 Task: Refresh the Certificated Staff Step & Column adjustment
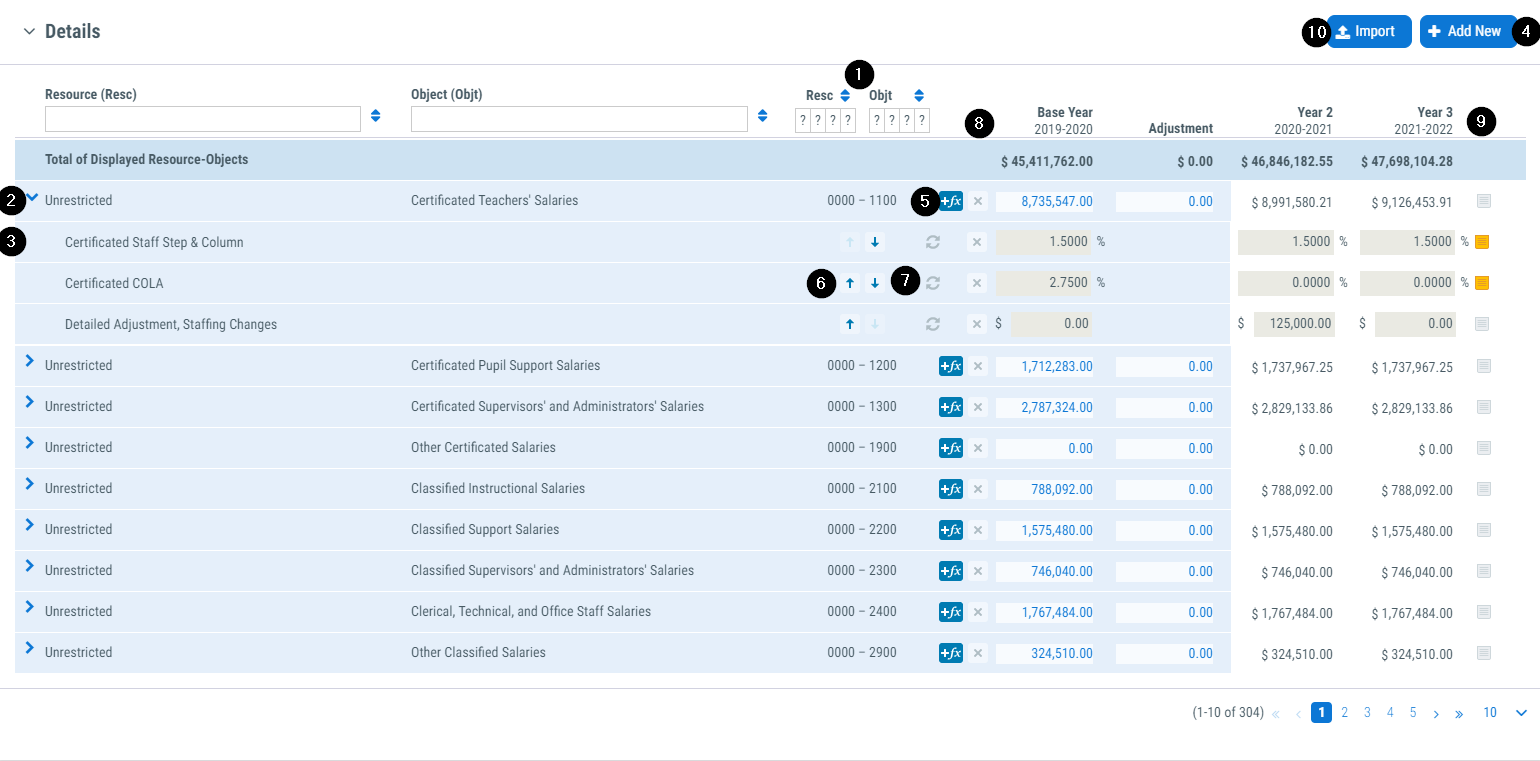pos(933,242)
